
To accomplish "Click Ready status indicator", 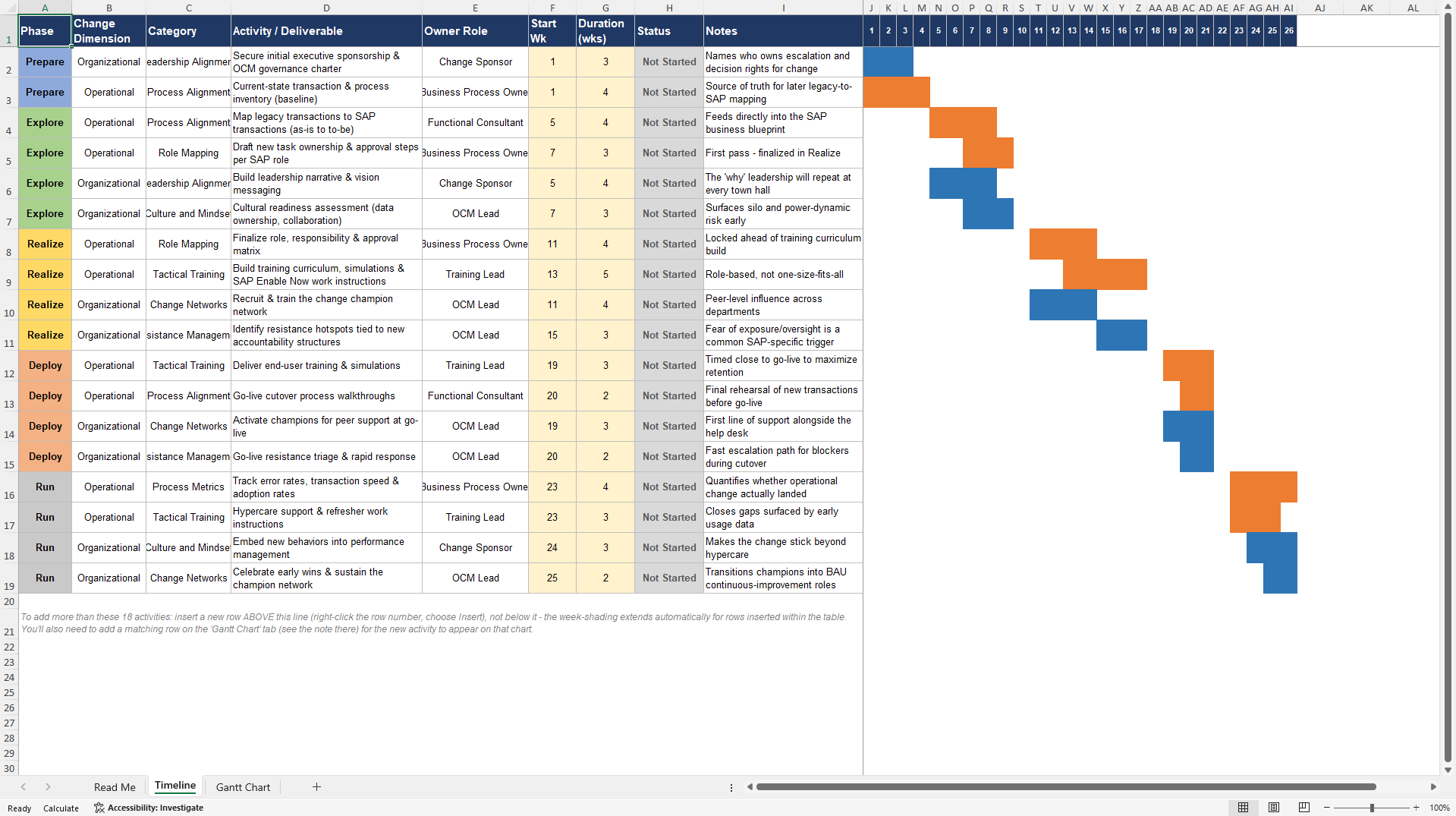I will (x=20, y=808).
